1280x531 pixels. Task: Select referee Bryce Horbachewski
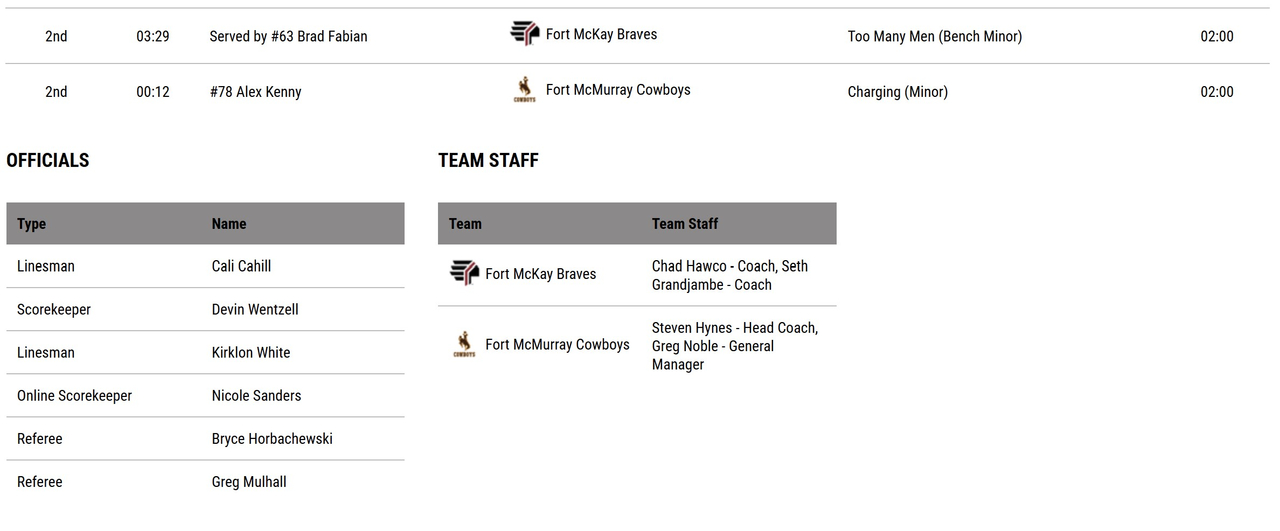[272, 439]
